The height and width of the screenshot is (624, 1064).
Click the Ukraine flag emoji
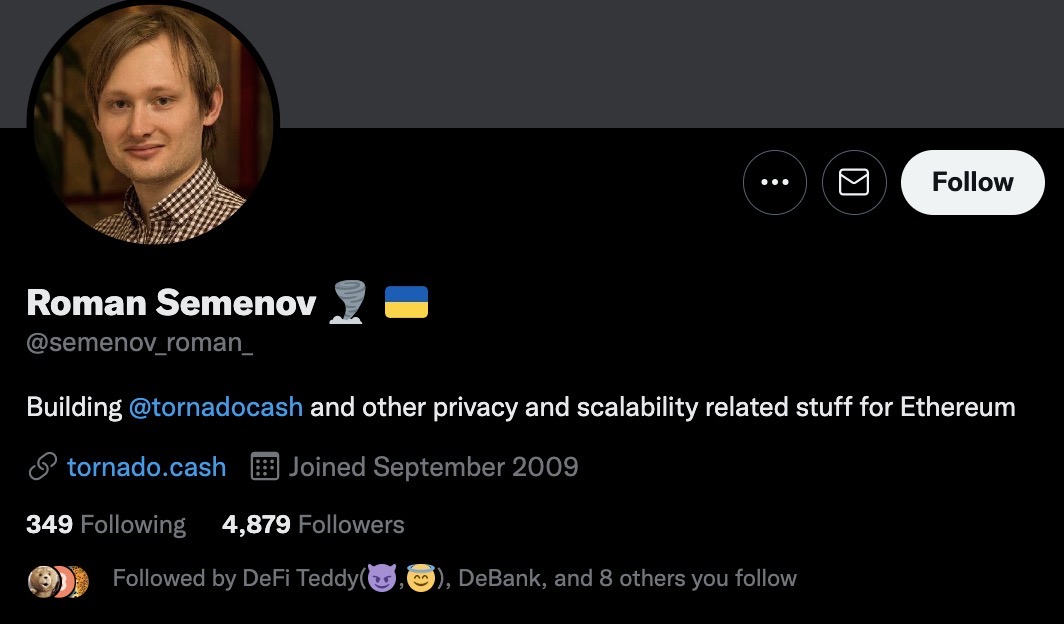pos(406,302)
